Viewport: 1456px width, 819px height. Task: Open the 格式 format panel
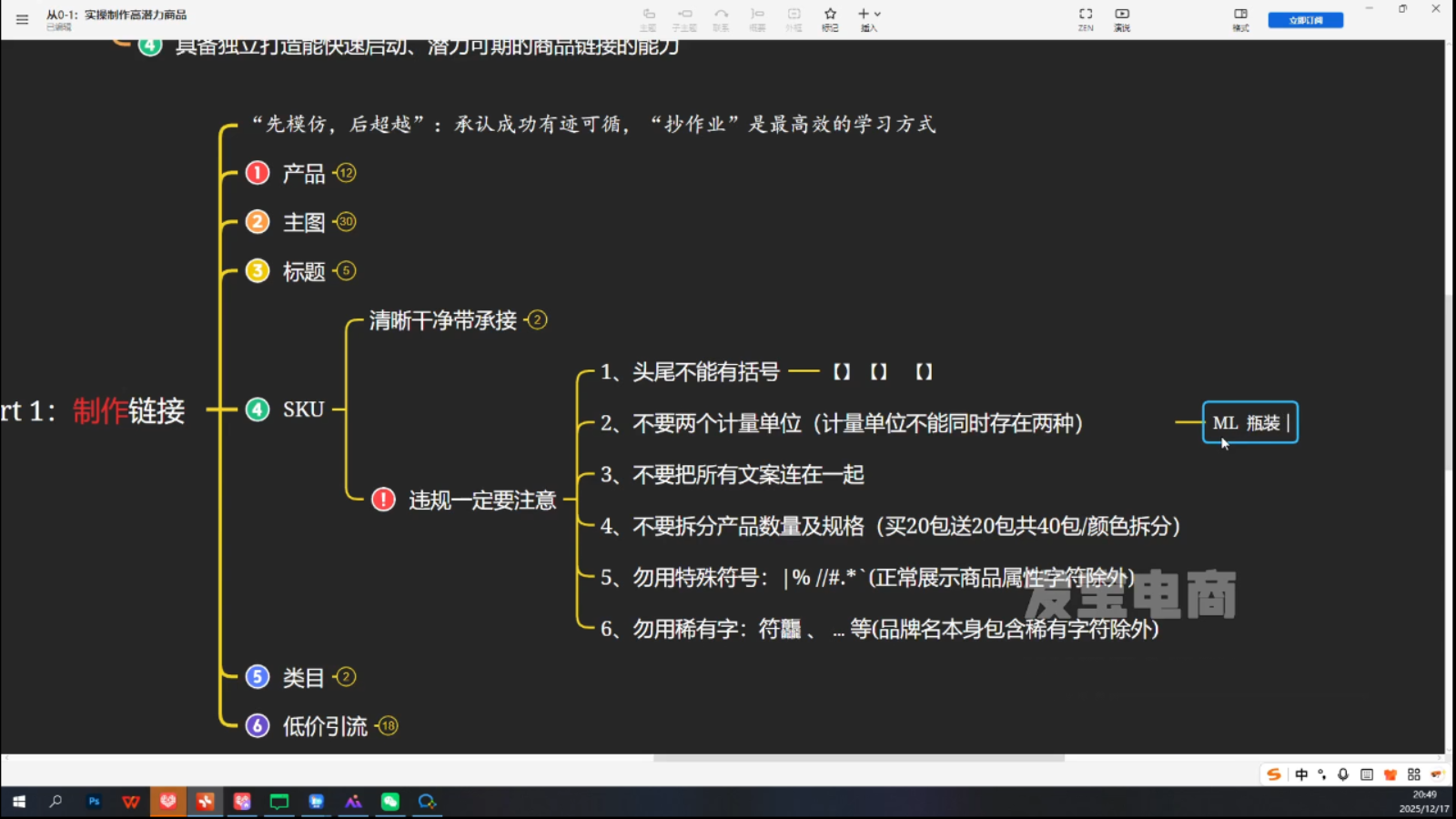click(1240, 18)
